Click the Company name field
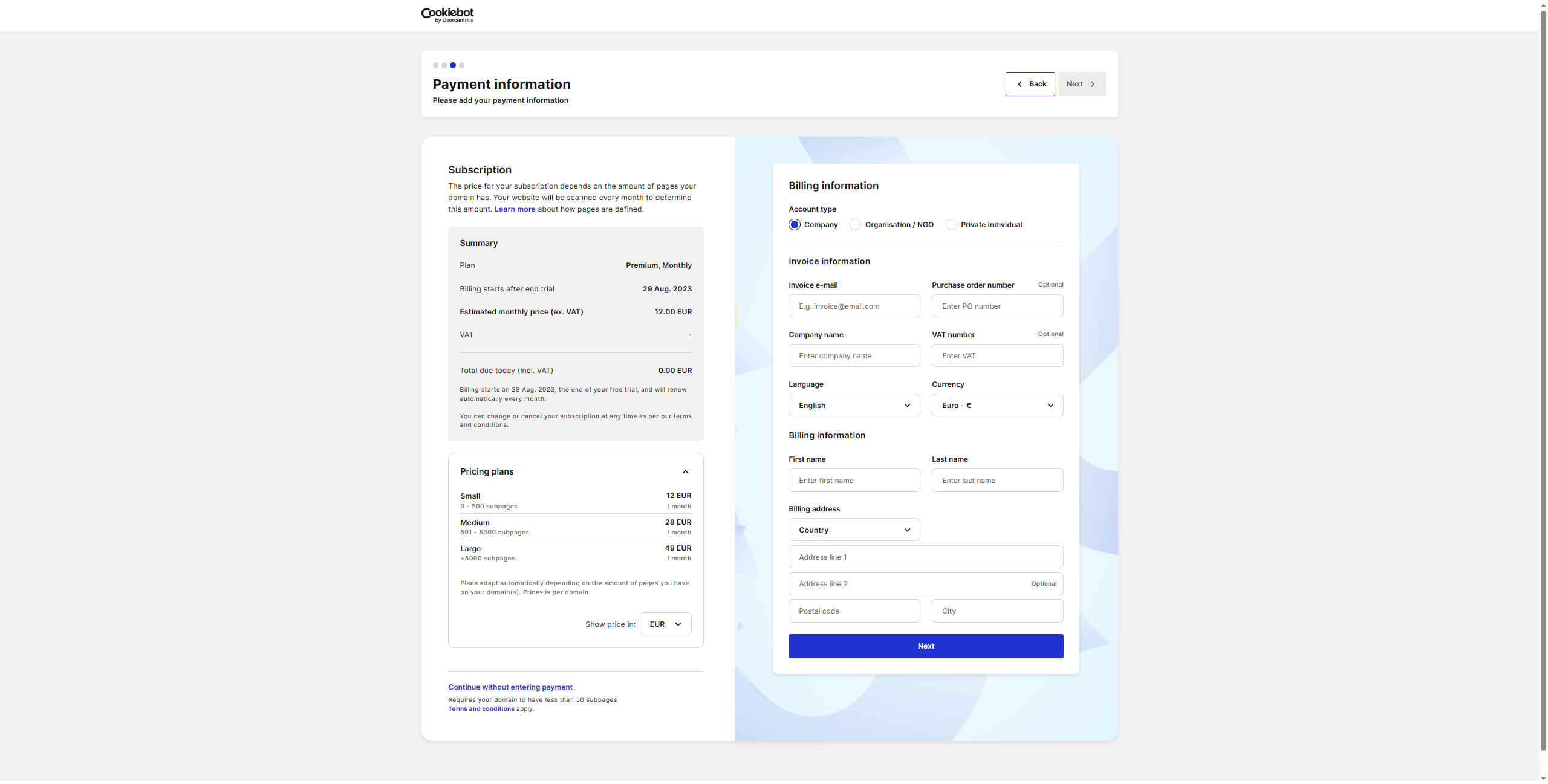 [x=854, y=355]
